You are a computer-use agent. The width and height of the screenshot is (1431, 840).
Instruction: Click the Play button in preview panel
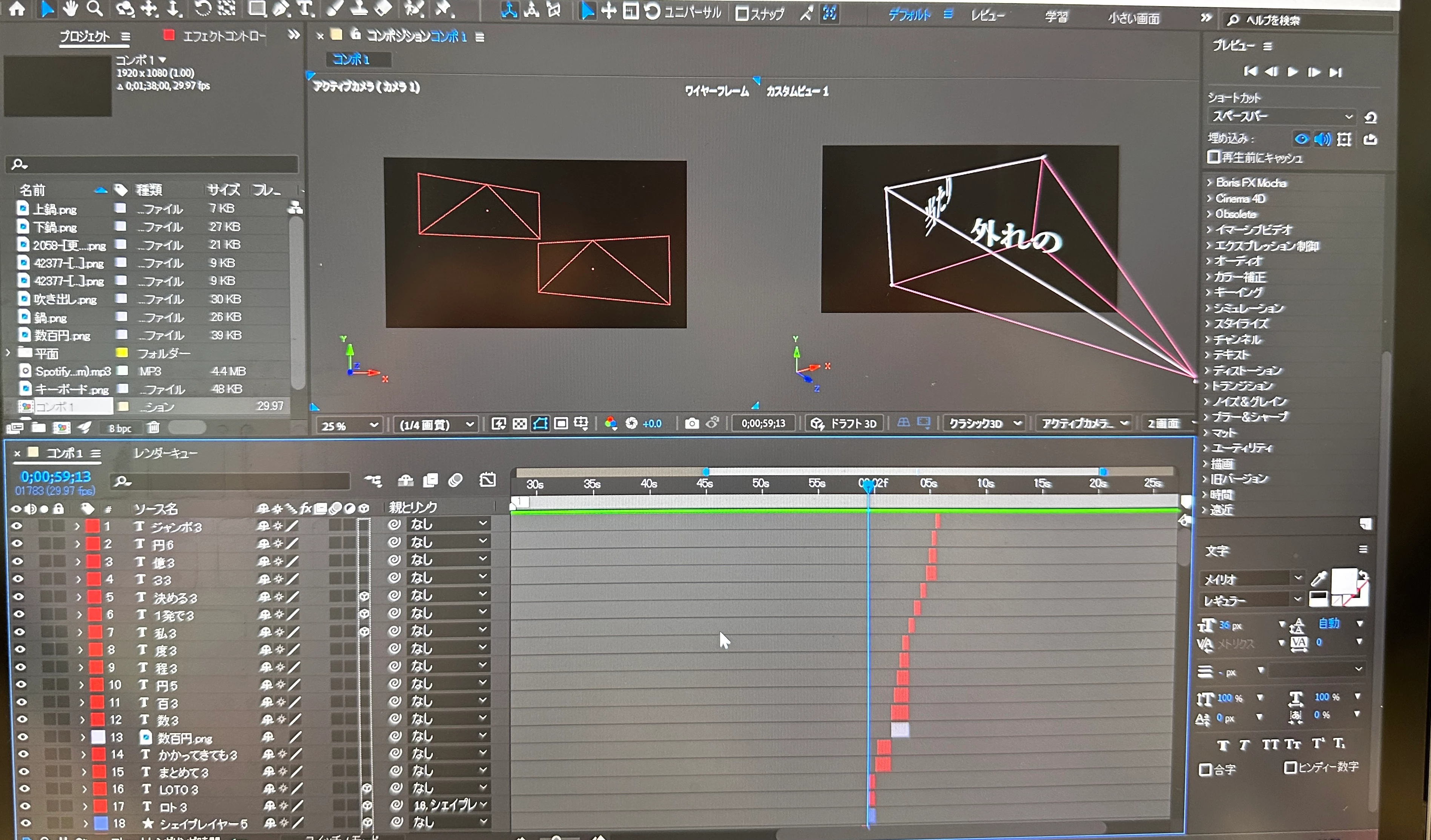(1293, 72)
